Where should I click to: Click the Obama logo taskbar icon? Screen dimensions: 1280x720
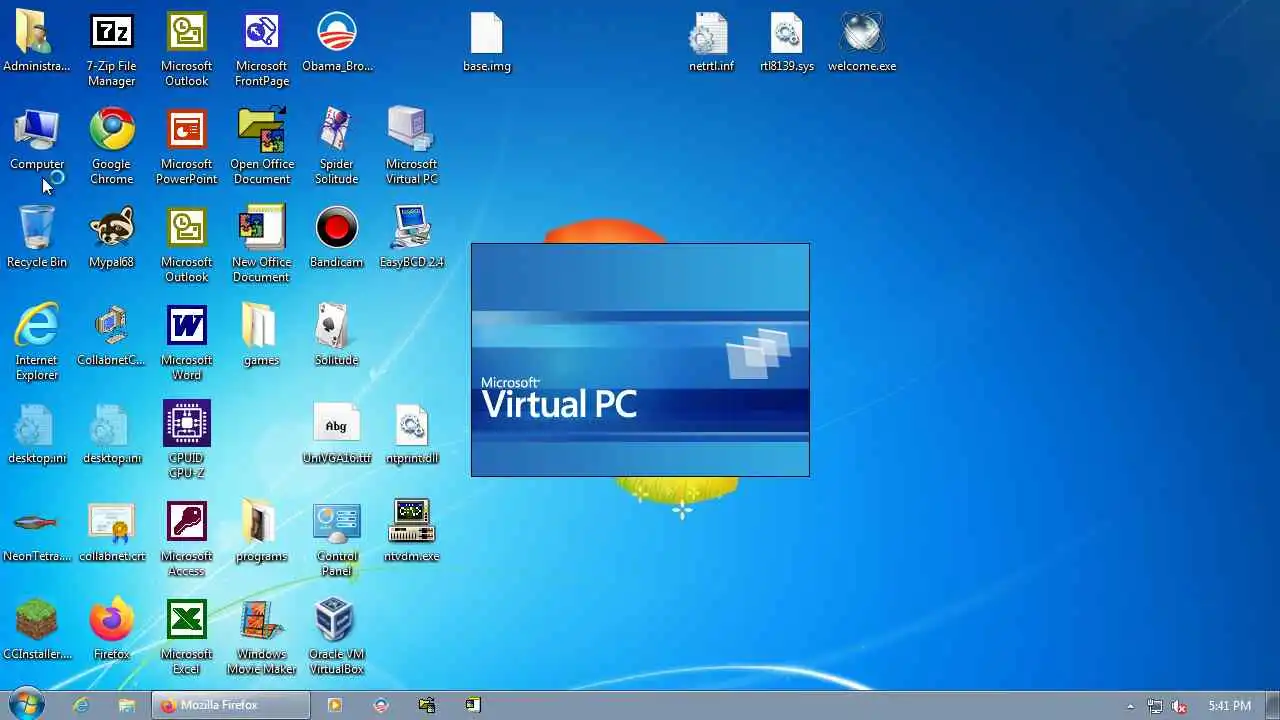(x=381, y=705)
